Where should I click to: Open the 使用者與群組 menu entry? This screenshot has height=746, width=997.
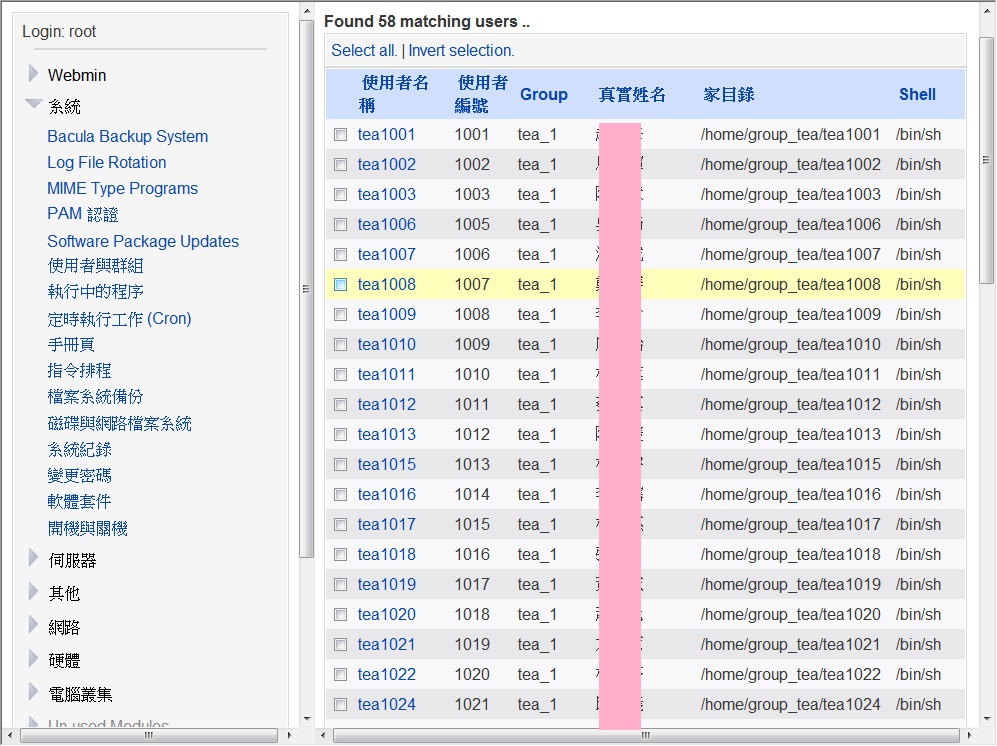[x=95, y=266]
